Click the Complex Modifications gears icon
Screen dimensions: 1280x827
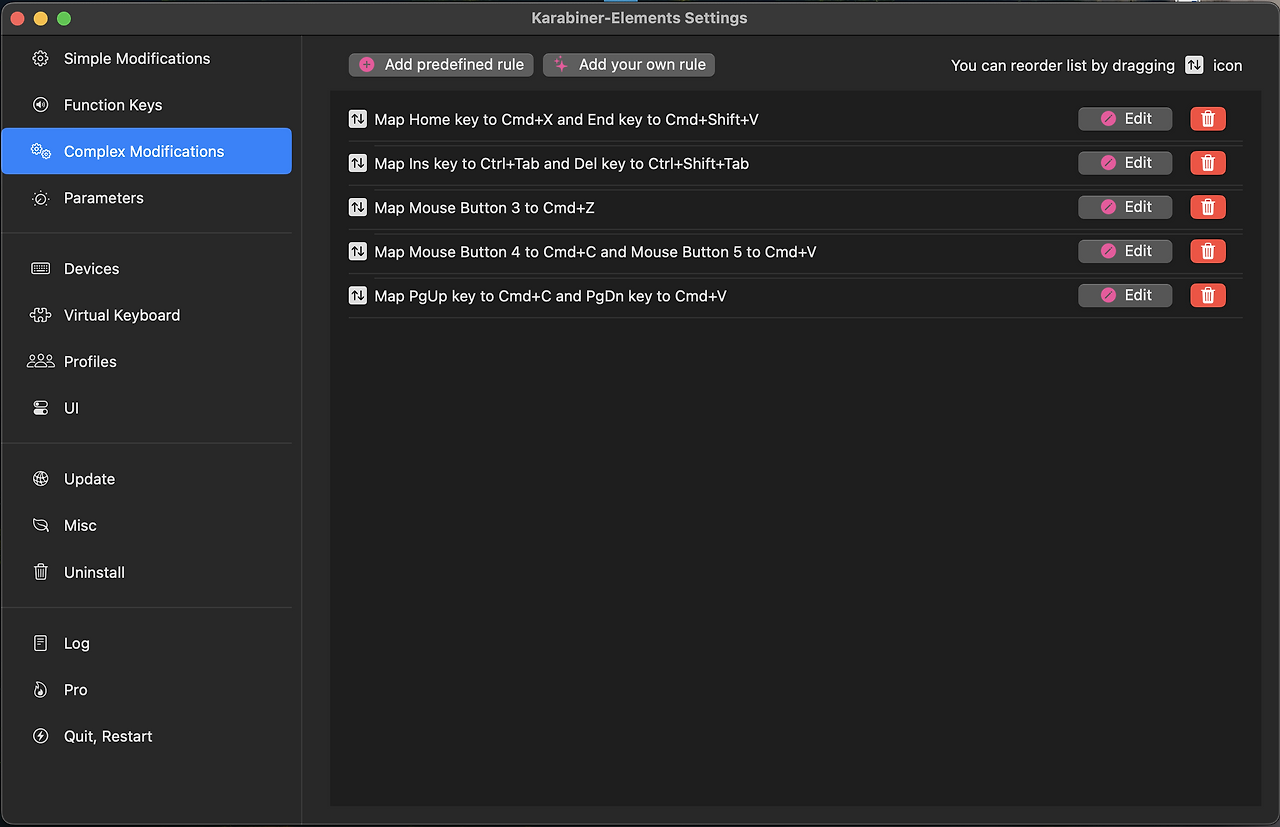point(40,151)
